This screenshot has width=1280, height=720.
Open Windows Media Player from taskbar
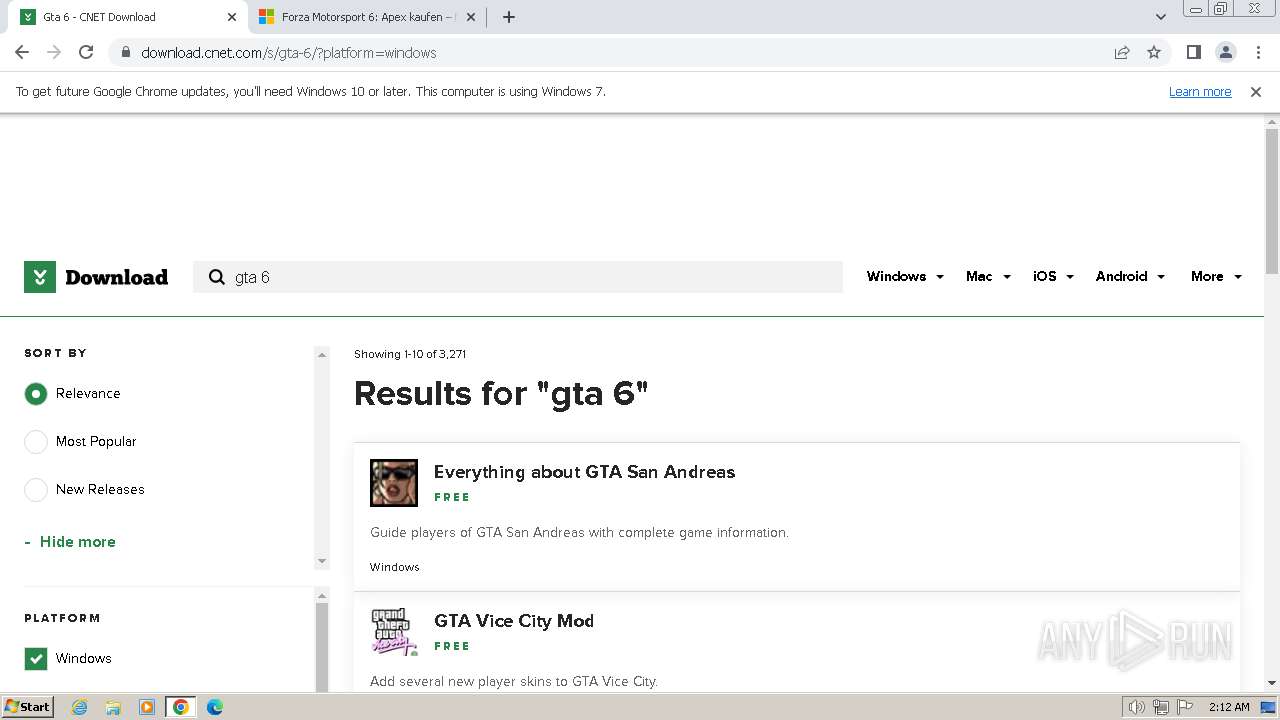(x=147, y=707)
